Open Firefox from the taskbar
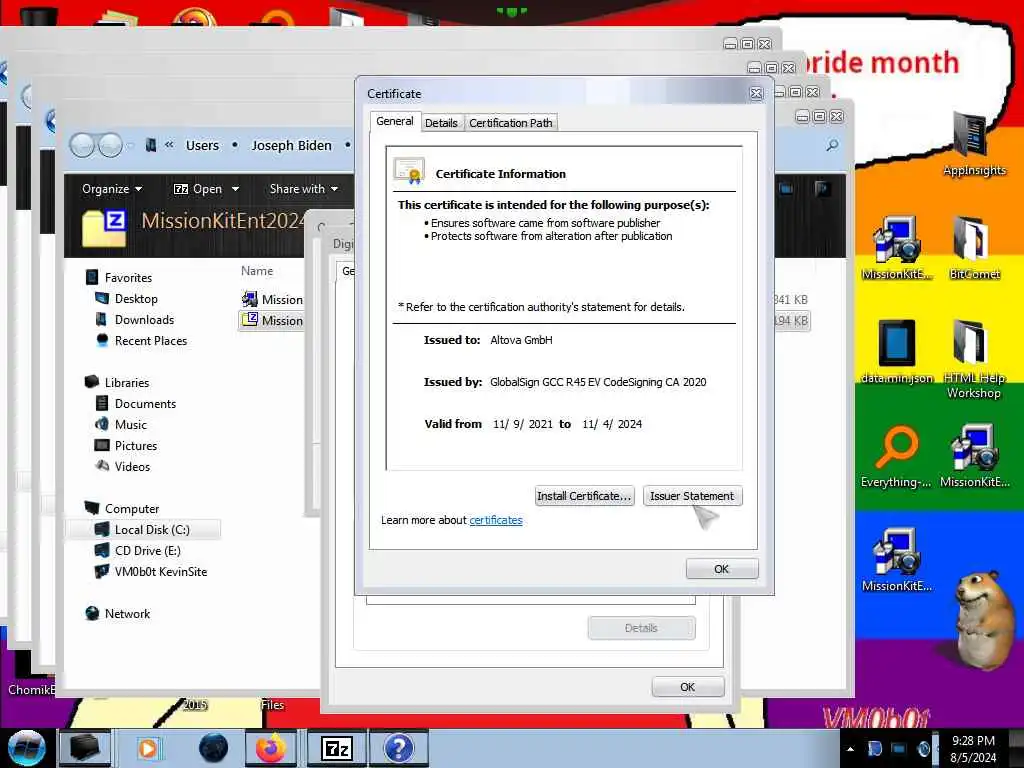Screen dimensions: 1024x768 tap(271, 748)
